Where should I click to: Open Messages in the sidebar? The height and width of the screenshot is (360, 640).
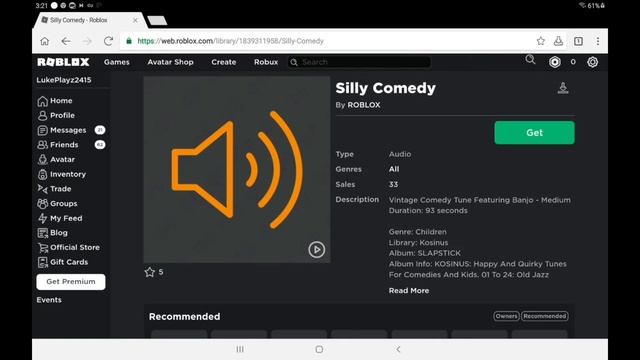(x=62, y=130)
